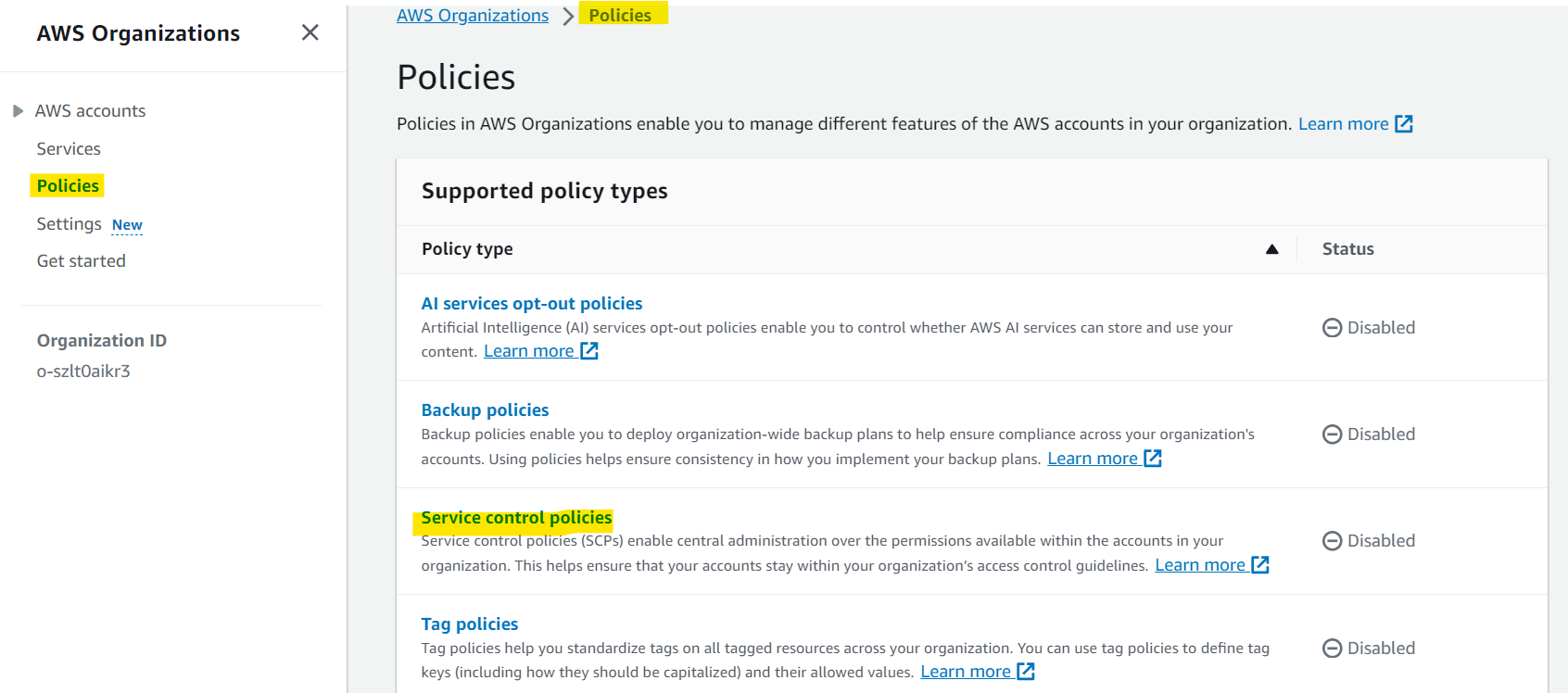Open AI services opt-out policies
The height and width of the screenshot is (693, 1568).
[x=532, y=304]
